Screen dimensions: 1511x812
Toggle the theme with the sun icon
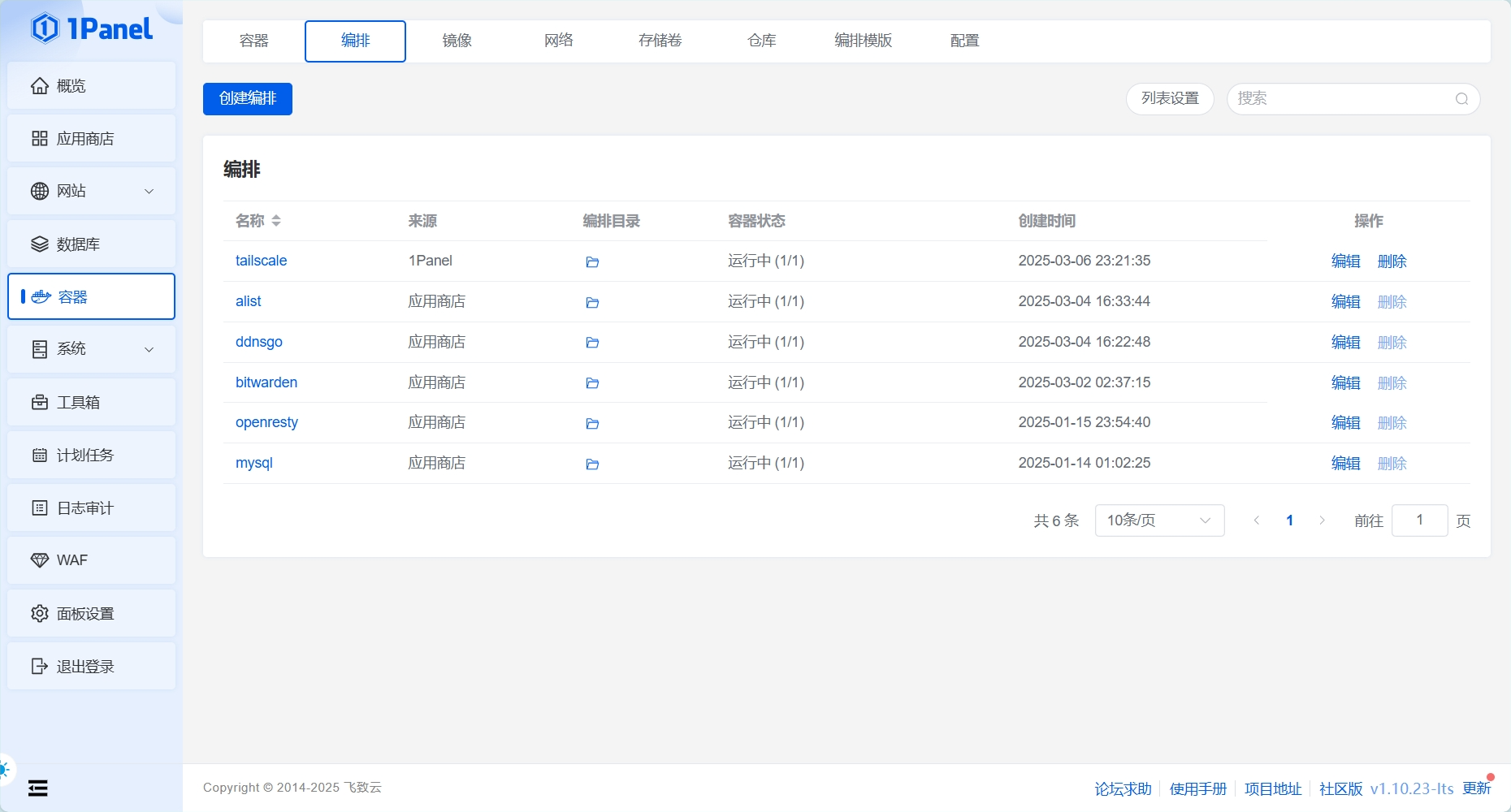pos(4,768)
